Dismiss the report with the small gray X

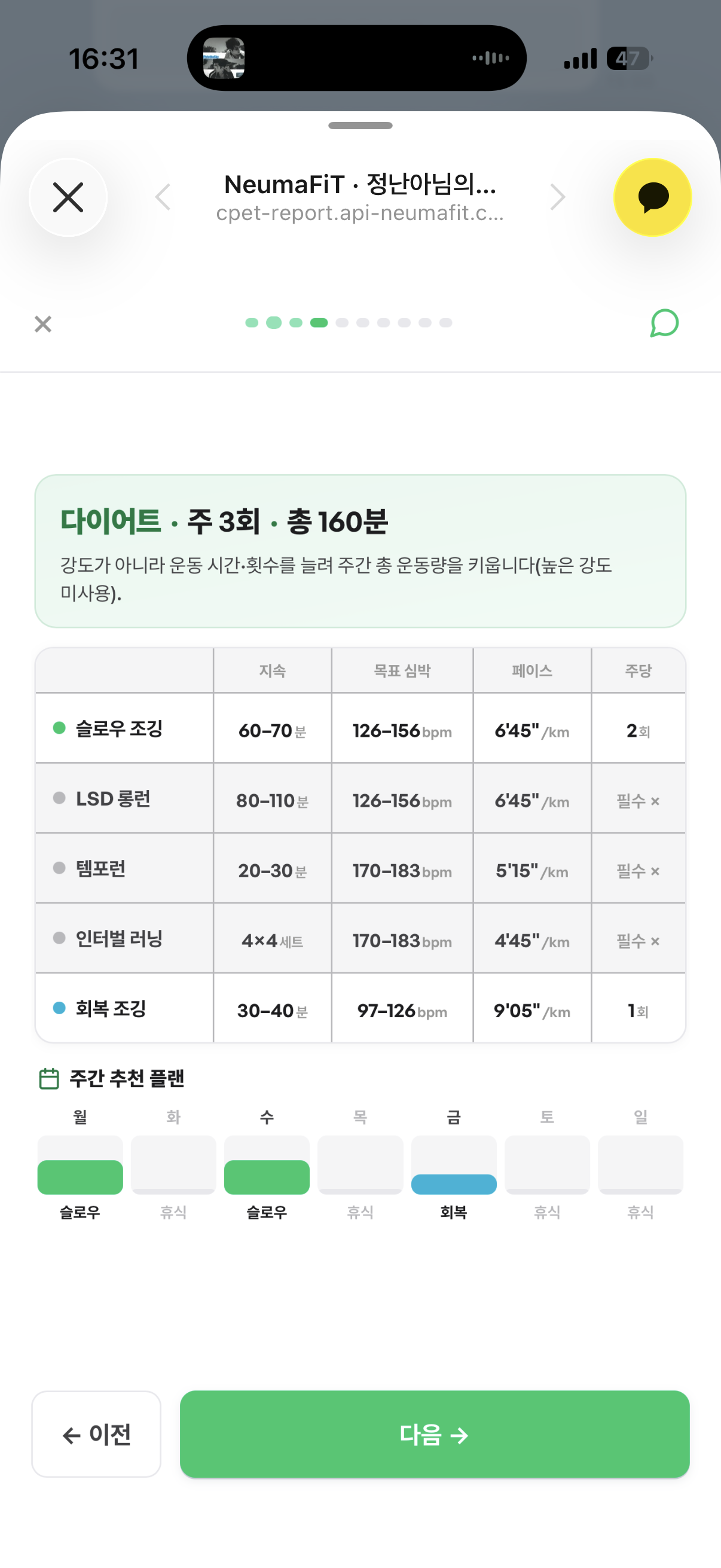(x=43, y=324)
